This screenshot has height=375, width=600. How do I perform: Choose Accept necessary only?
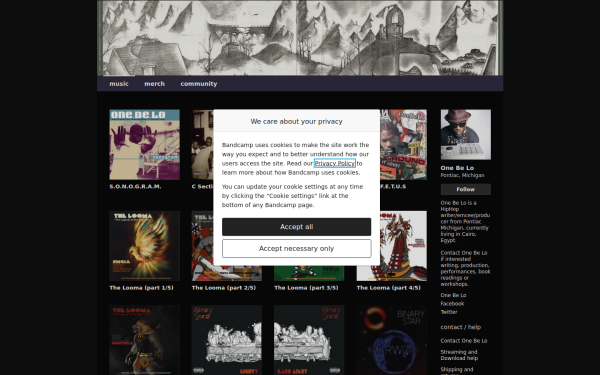tap(297, 248)
